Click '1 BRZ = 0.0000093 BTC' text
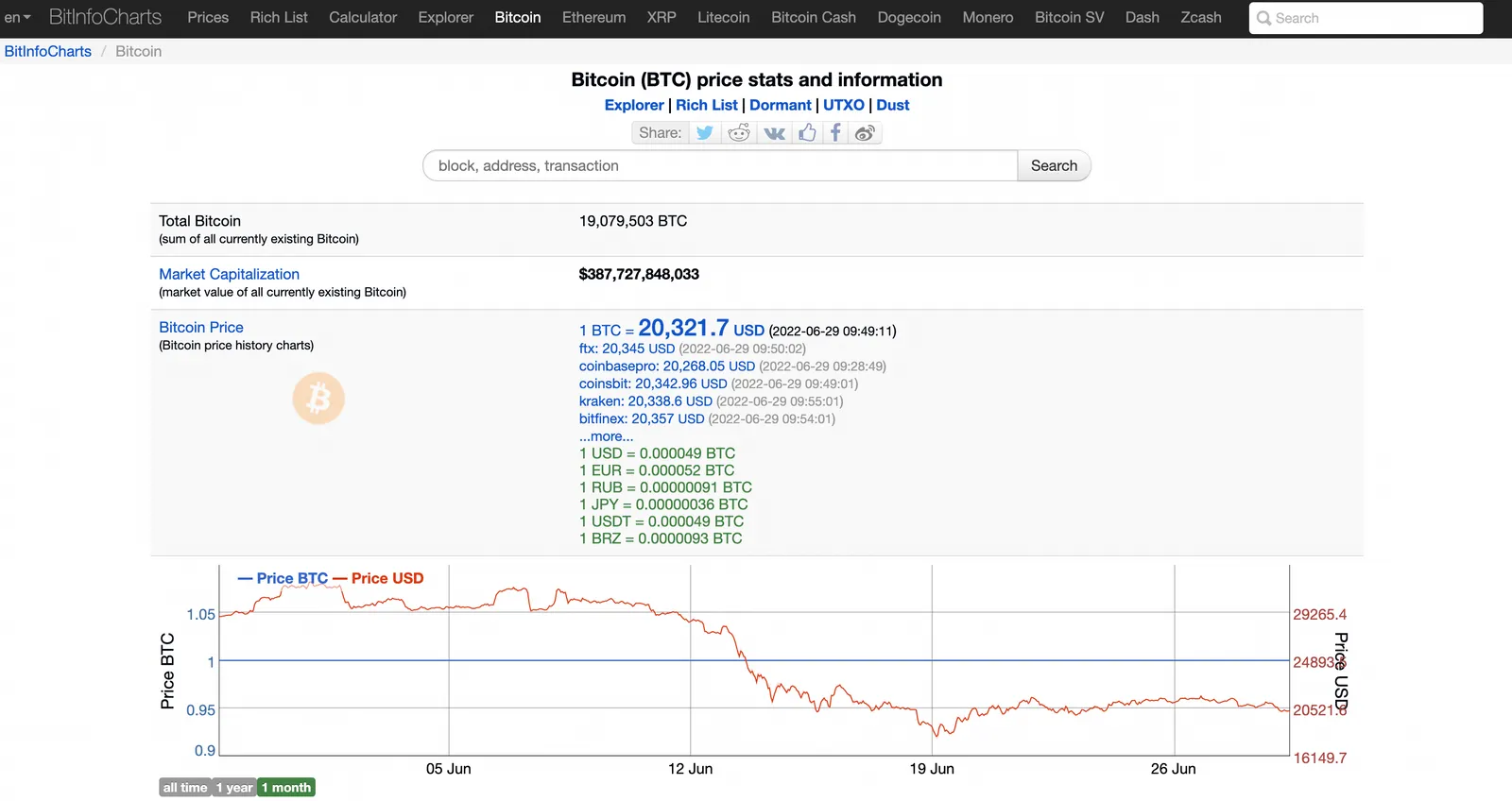Viewport: 1512px width, 801px height. click(x=661, y=538)
